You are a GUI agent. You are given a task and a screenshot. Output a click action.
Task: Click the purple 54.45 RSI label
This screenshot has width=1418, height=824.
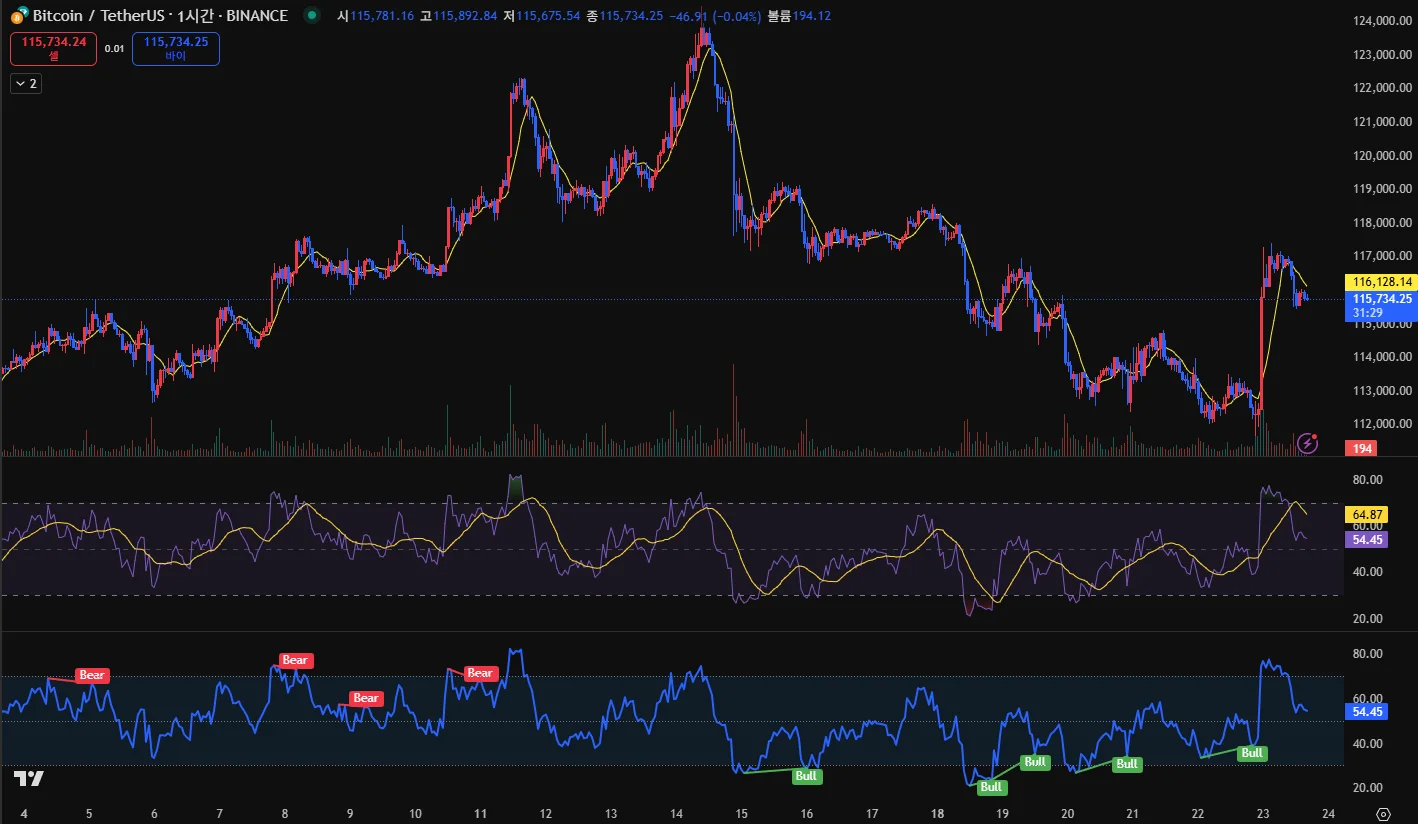pyautogui.click(x=1366, y=540)
